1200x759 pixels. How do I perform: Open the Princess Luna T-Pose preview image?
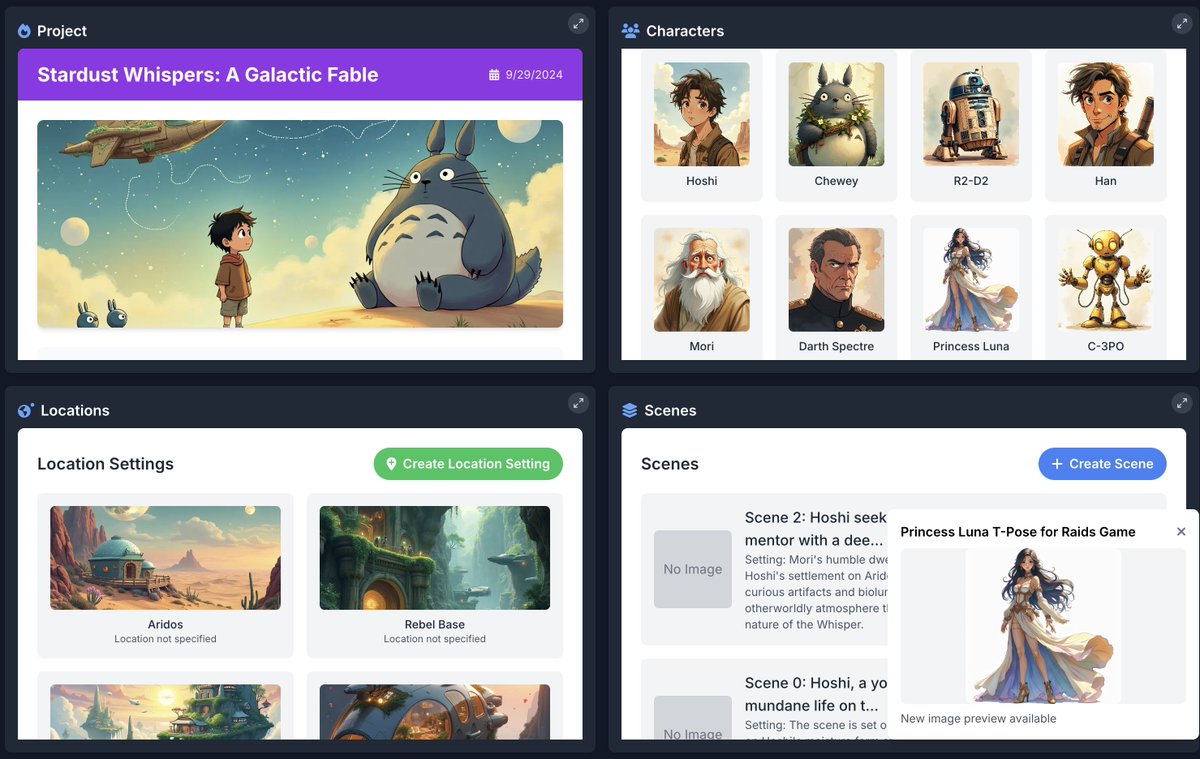coord(1043,626)
